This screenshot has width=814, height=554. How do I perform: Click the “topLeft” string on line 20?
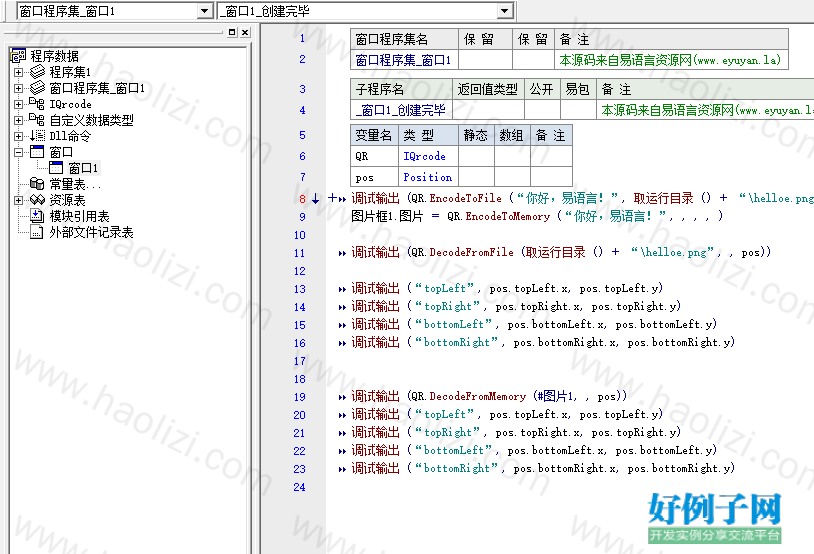(x=444, y=414)
